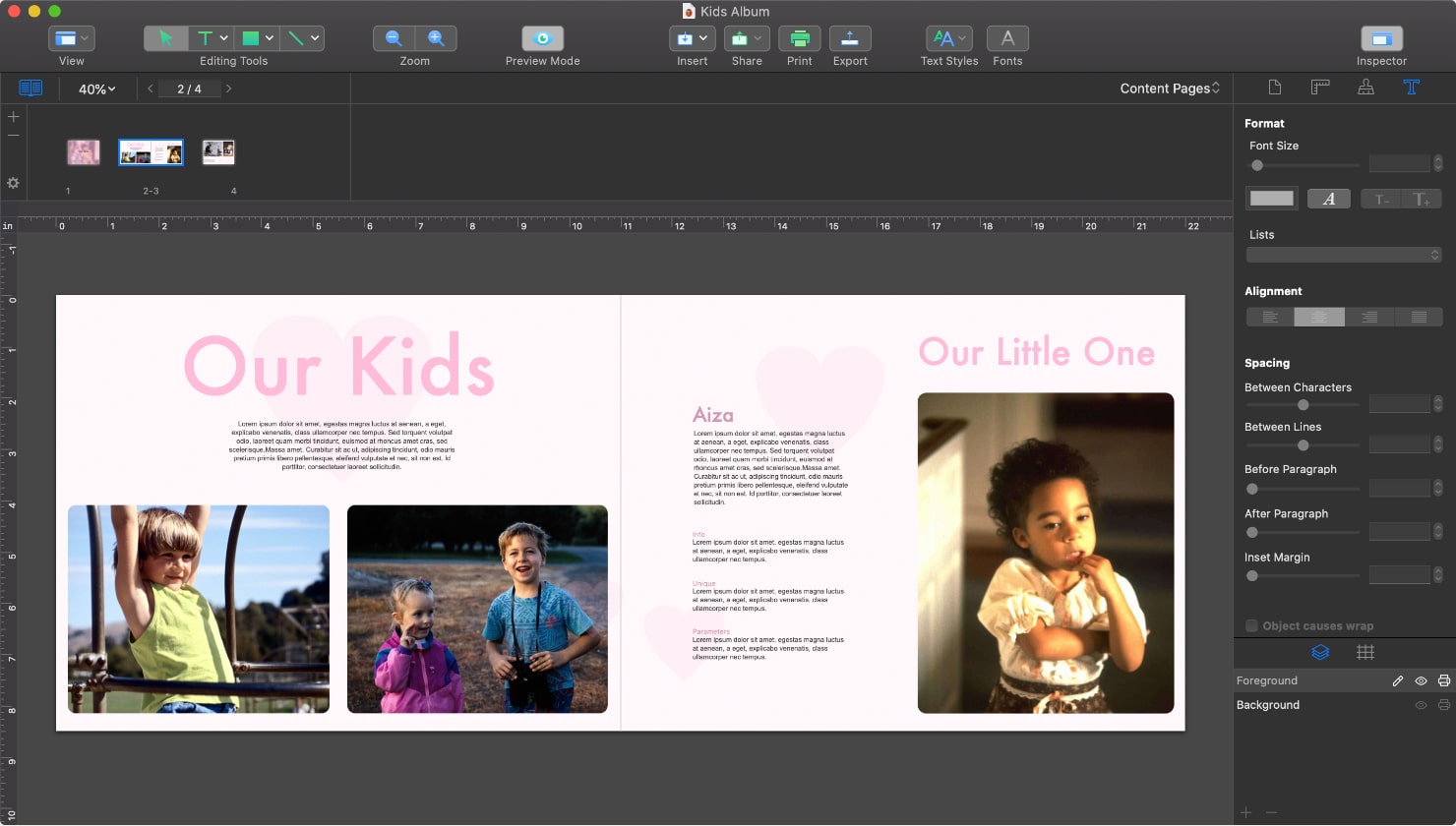The image size is (1456, 826).
Task: Expand the shape tool dropdown arrow
Action: [270, 38]
